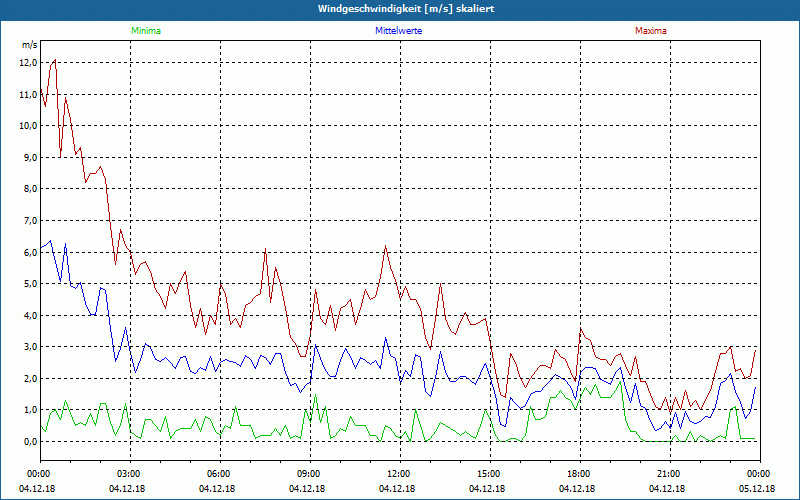Click the 1,0 y-axis value
This screenshot has width=800, height=500.
coord(31,410)
